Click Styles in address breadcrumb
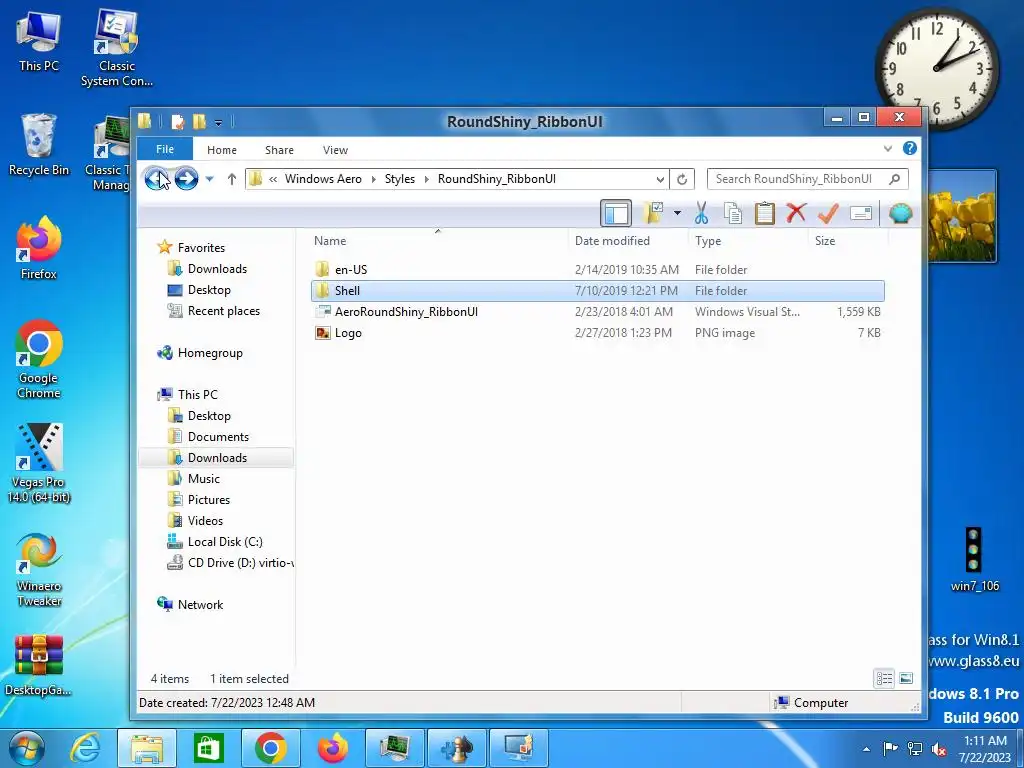 click(400, 179)
